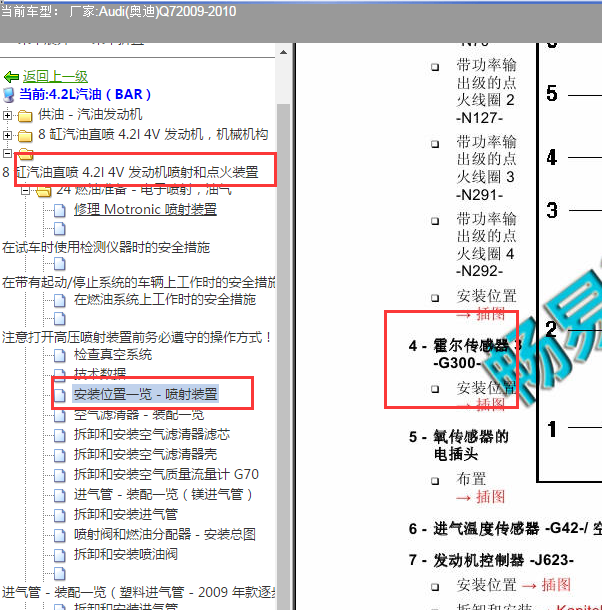
Task: Click page icon beside 拆卸和安装空气滤清器壳
Action: pos(59,455)
